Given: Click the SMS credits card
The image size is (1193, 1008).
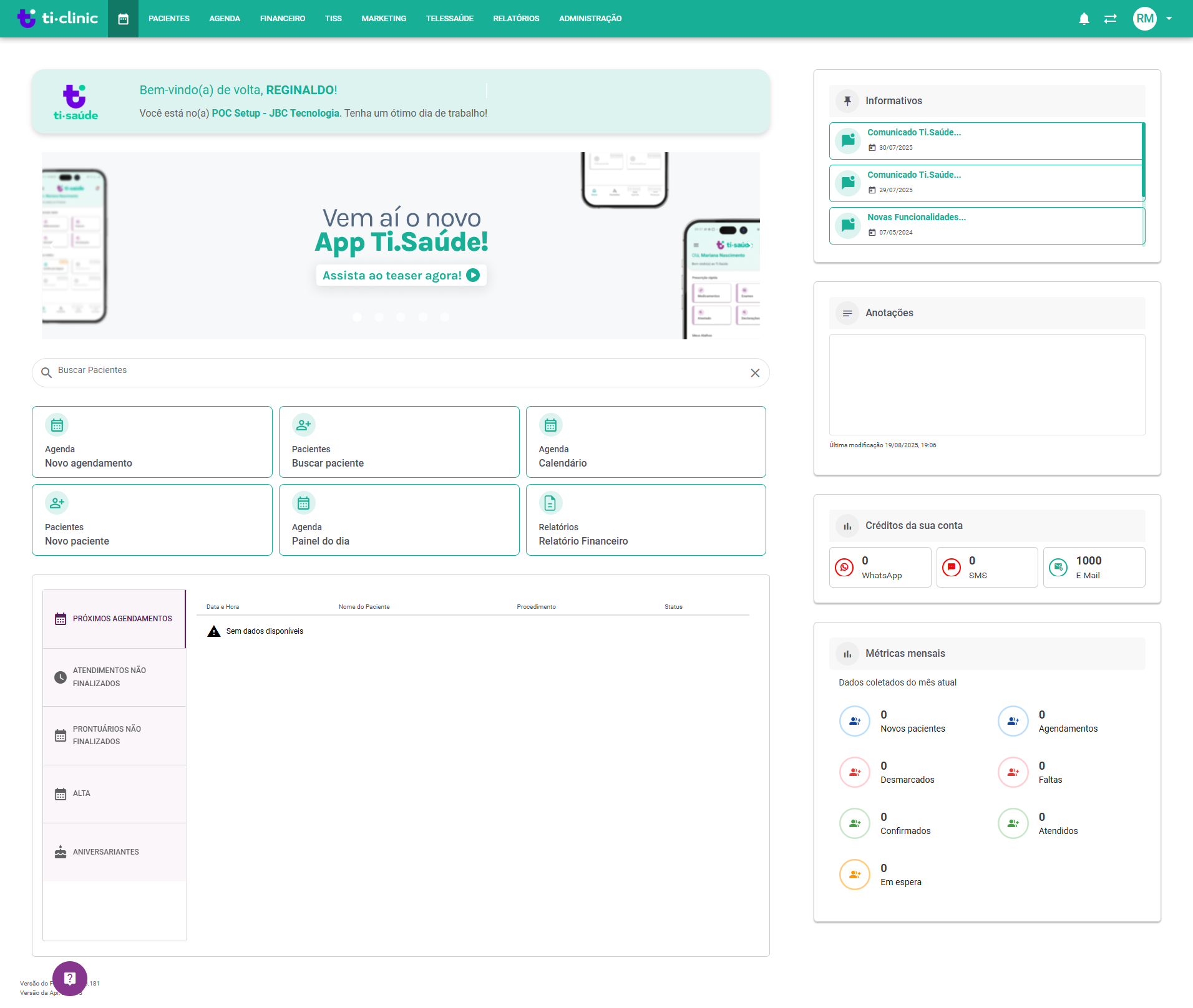Looking at the screenshot, I should coord(987,568).
